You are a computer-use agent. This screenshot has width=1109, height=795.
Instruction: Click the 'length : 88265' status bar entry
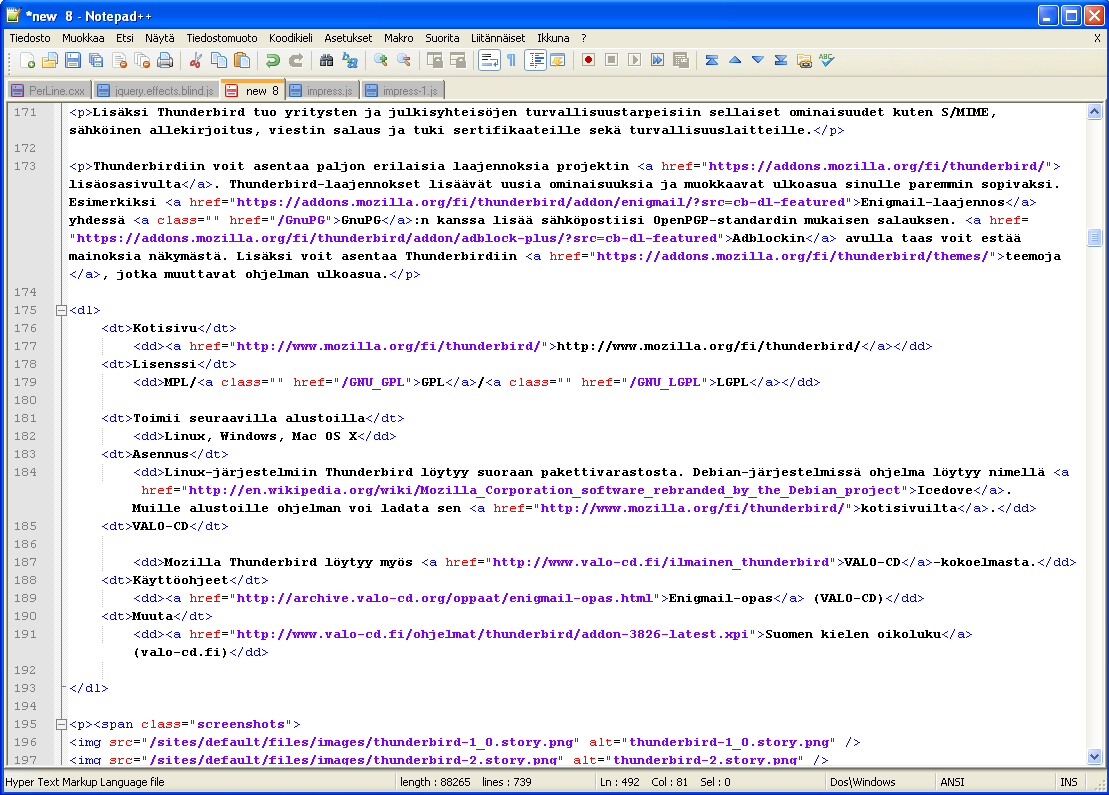435,782
